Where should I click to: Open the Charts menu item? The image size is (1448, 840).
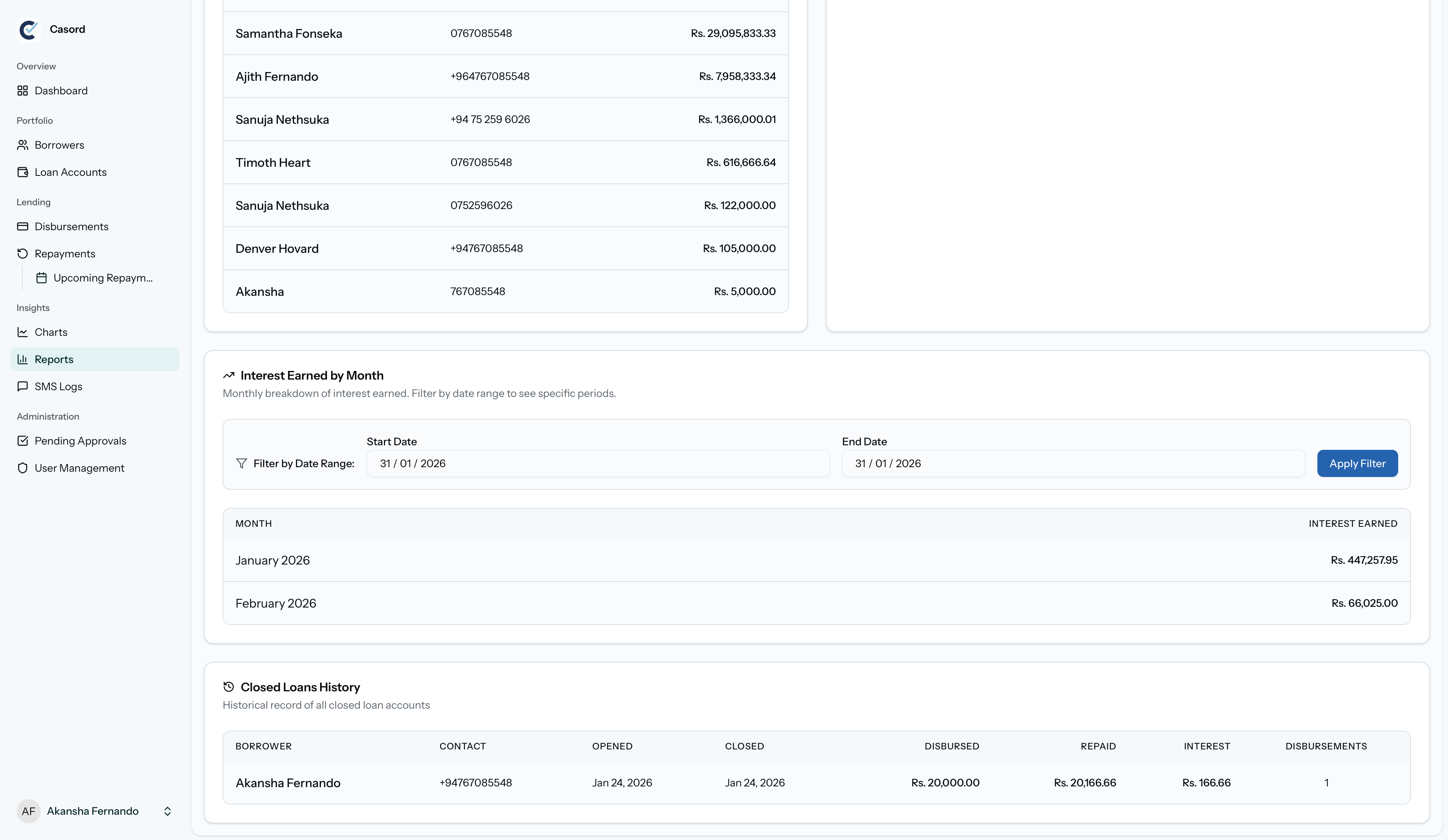[x=51, y=332]
